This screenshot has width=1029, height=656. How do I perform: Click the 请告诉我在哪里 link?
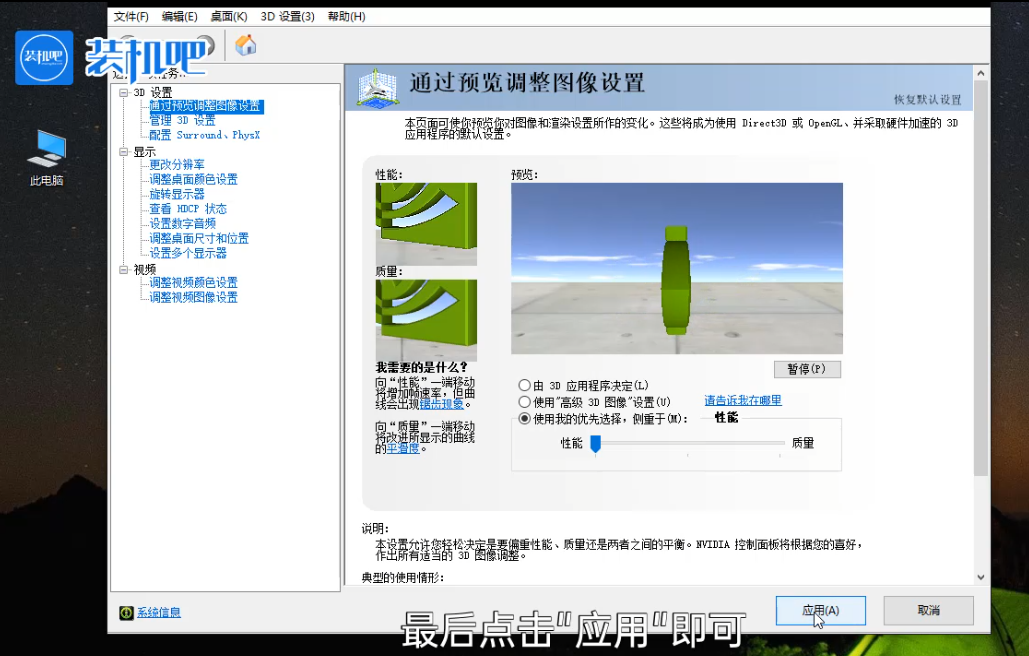tap(742, 402)
